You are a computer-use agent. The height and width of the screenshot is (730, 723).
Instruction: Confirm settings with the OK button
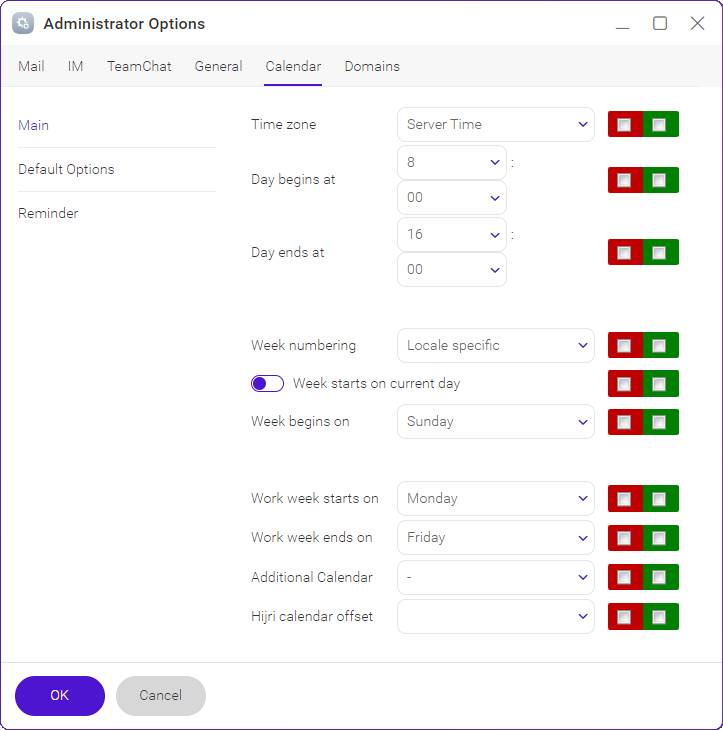(60, 696)
